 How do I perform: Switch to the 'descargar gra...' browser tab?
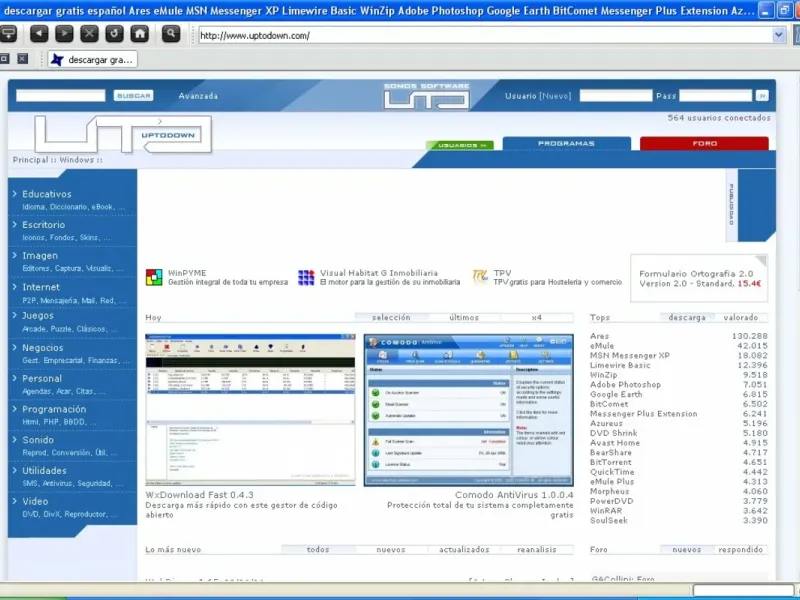tap(92, 60)
